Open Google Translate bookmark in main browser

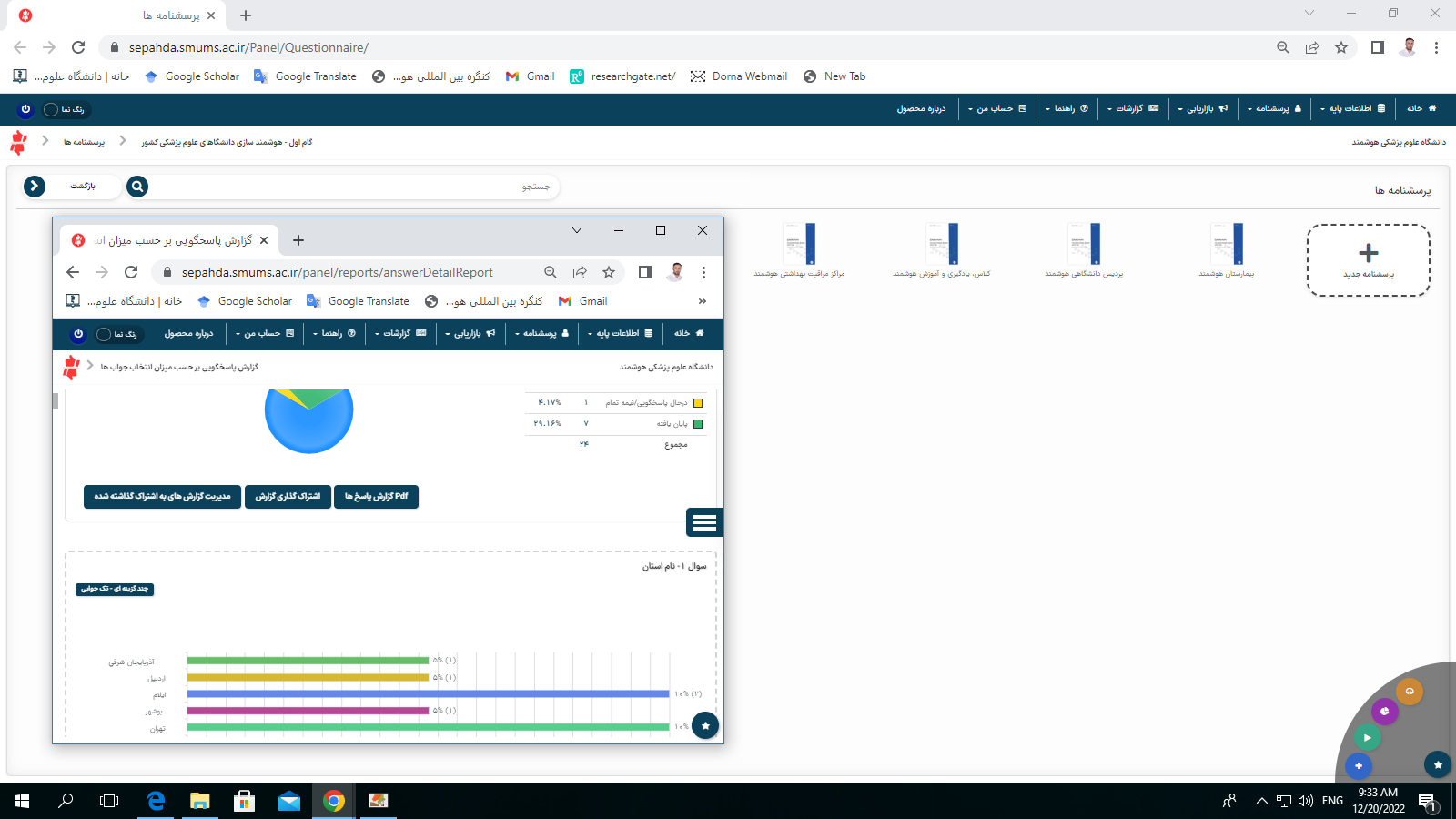306,76
